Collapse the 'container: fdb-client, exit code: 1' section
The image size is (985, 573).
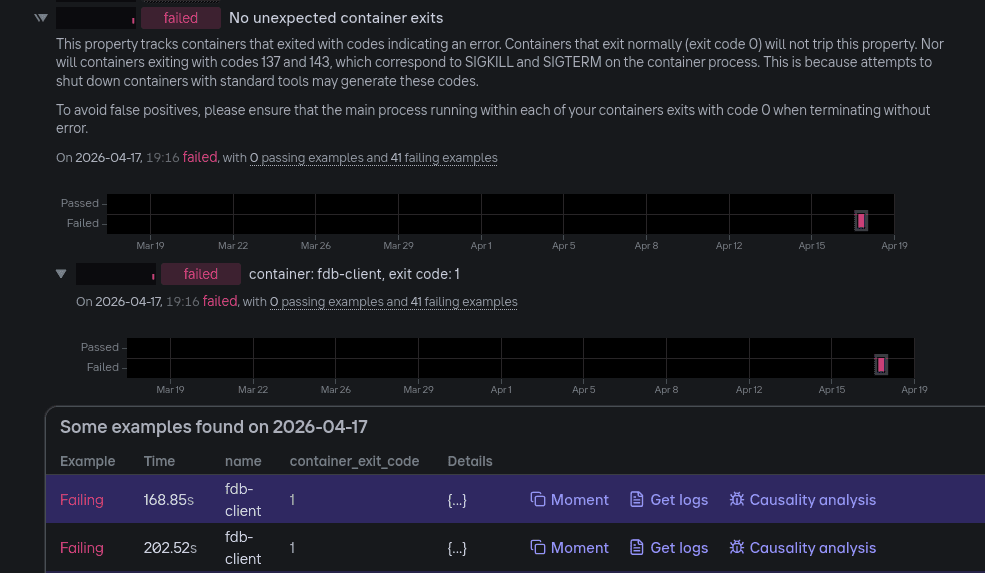click(x=61, y=273)
